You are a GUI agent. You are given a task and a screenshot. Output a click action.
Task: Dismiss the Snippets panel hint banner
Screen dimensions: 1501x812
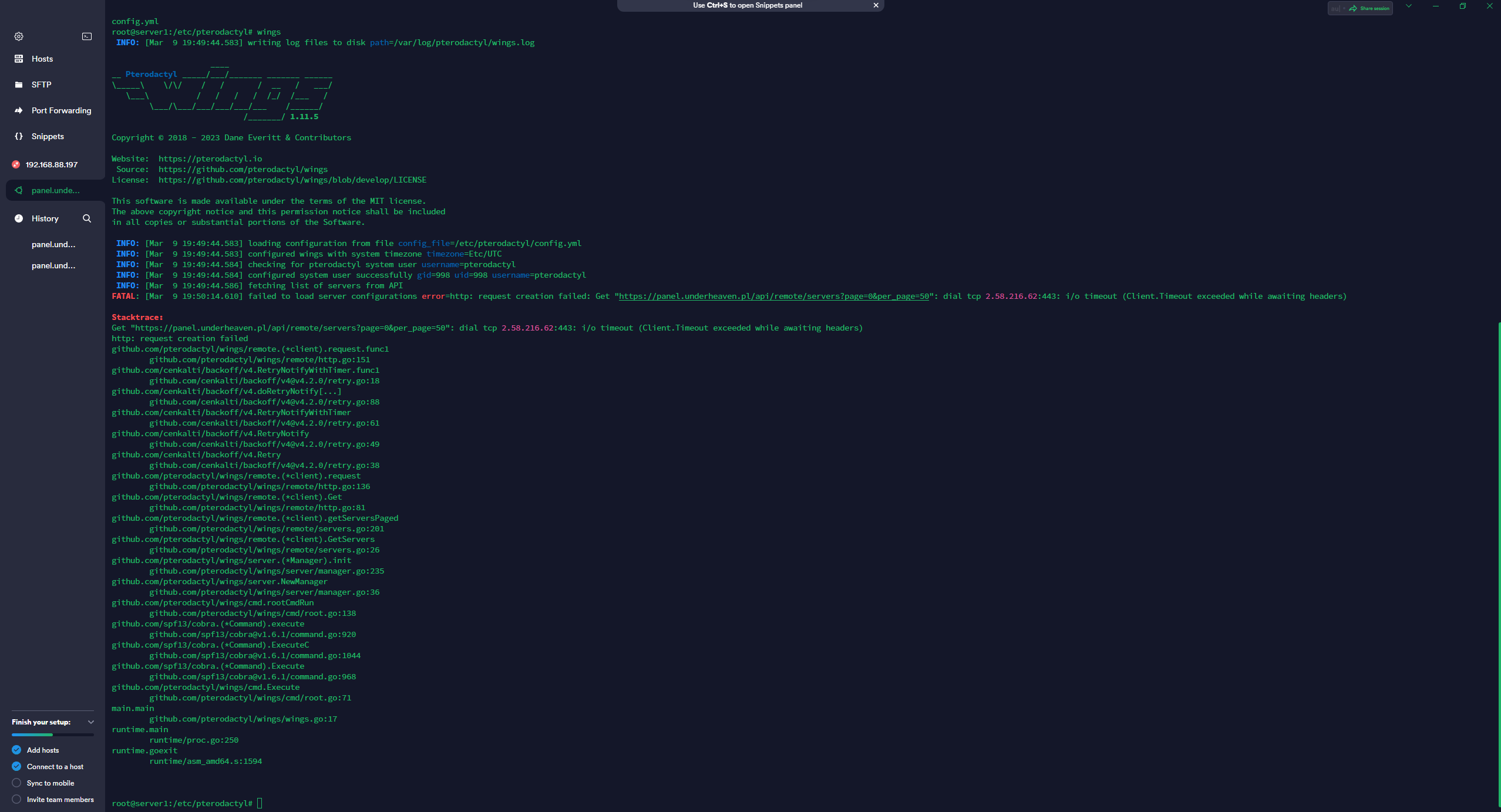point(876,5)
